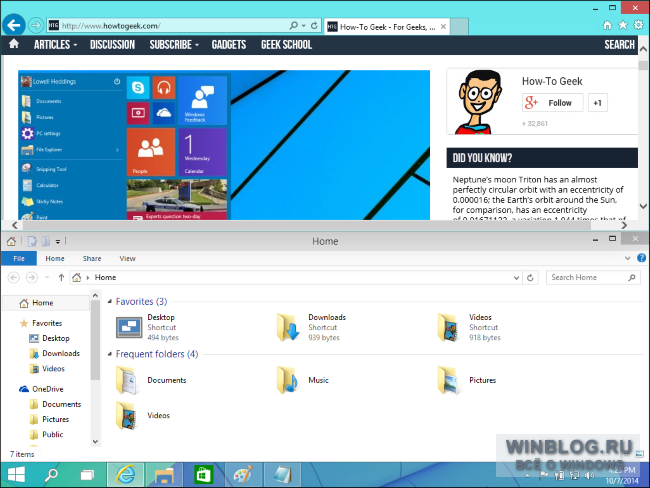Expand the Explorer ribbon chevron
Viewport: 650px width, 488px height.
coord(627,258)
